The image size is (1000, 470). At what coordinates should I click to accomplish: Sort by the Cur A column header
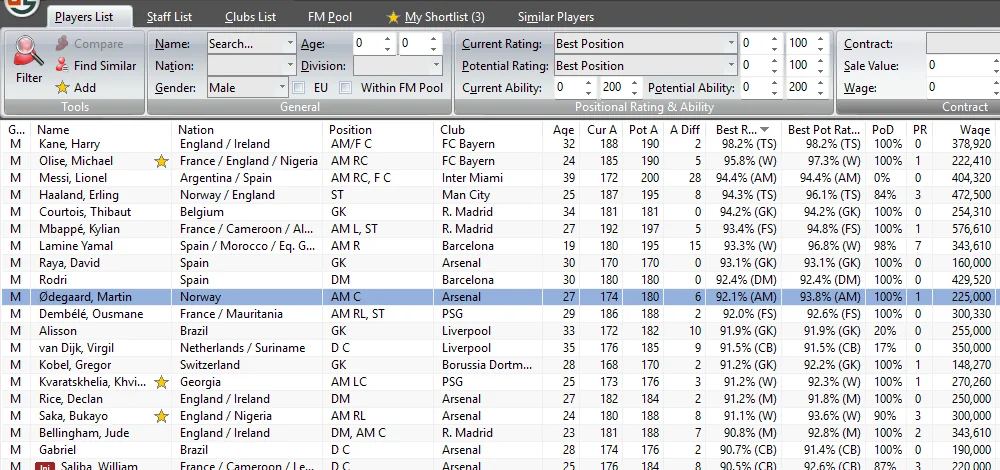tap(601, 129)
